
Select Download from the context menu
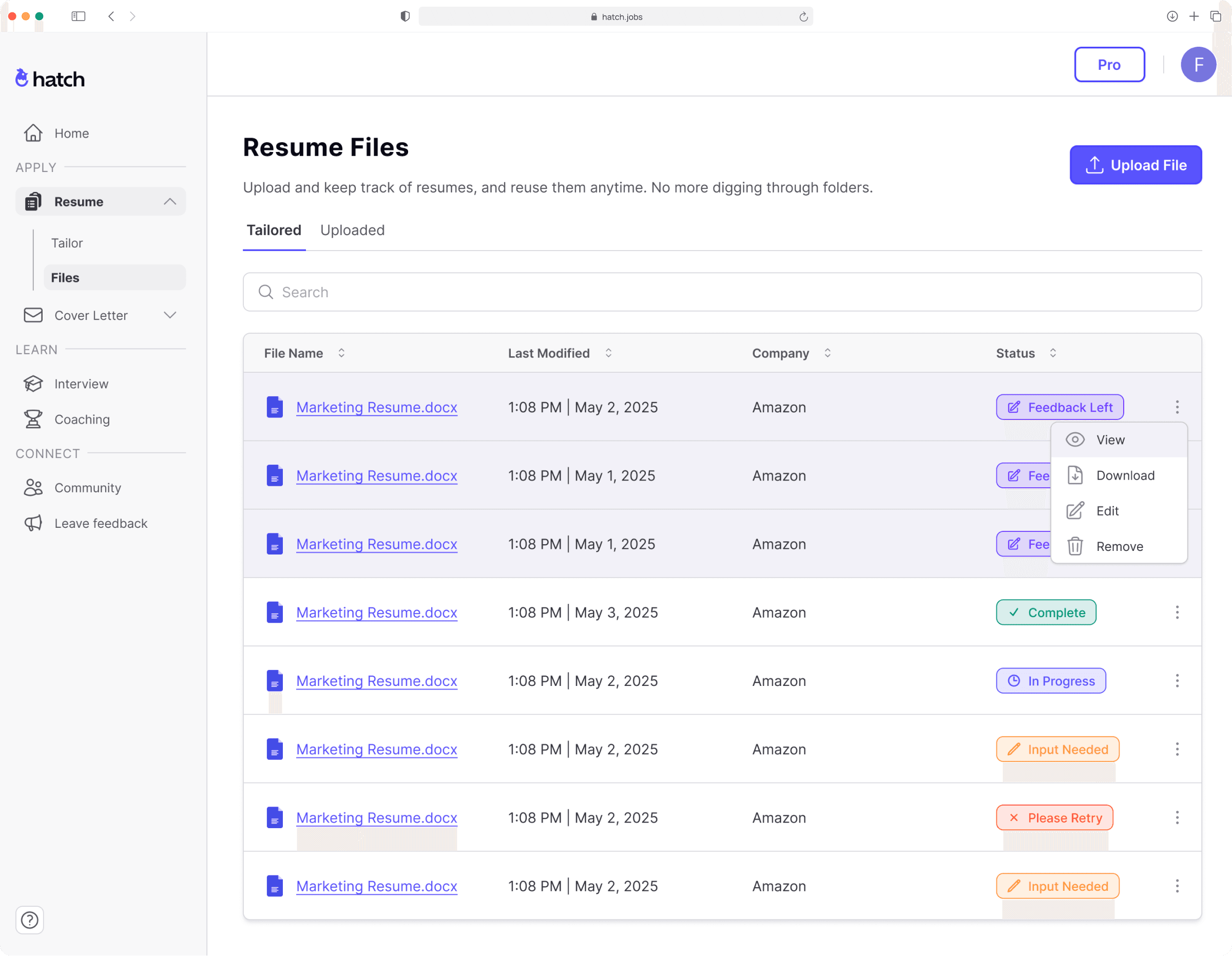[1125, 475]
